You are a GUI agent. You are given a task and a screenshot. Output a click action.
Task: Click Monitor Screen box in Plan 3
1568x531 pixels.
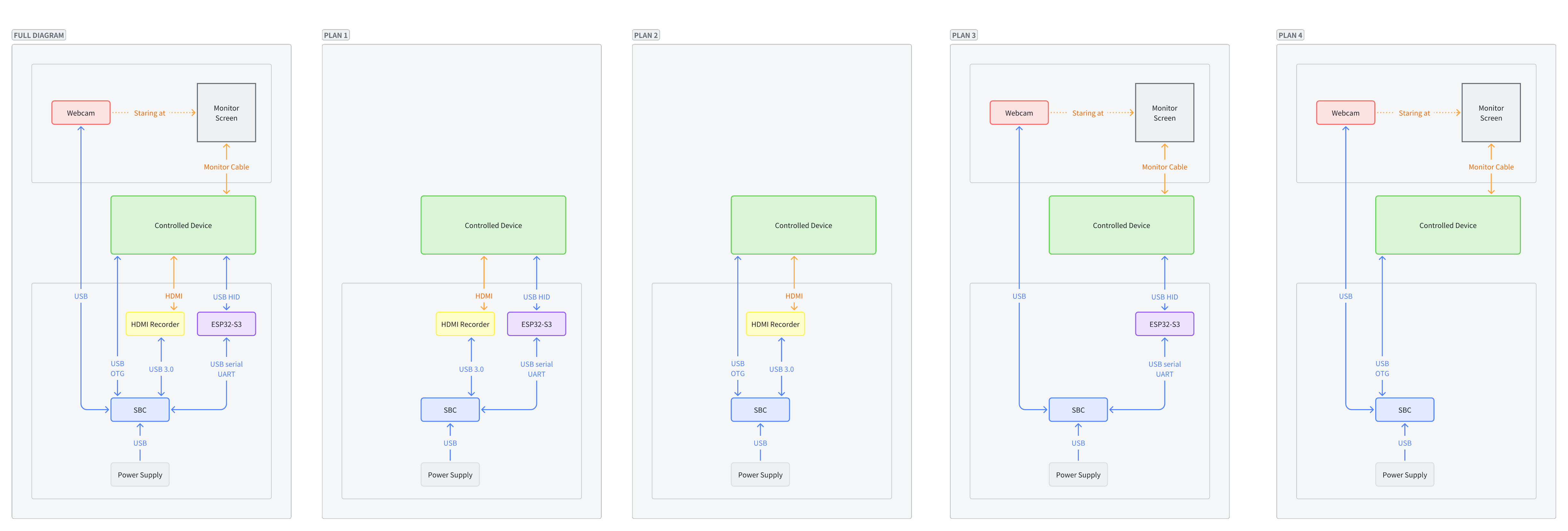pyautogui.click(x=1164, y=113)
